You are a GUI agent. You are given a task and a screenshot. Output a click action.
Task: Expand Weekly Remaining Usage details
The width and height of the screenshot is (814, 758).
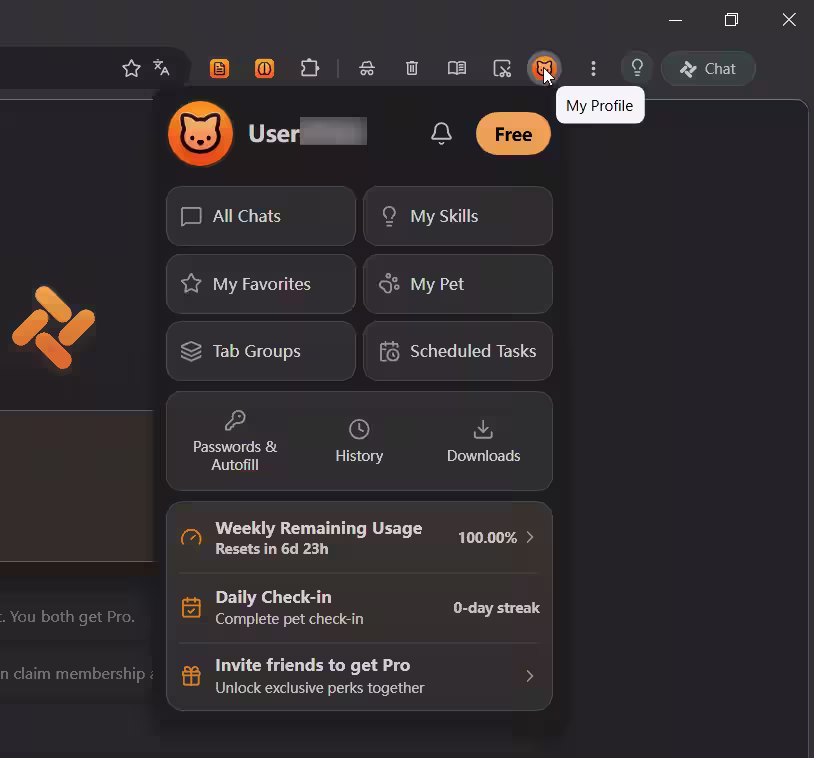(x=359, y=538)
